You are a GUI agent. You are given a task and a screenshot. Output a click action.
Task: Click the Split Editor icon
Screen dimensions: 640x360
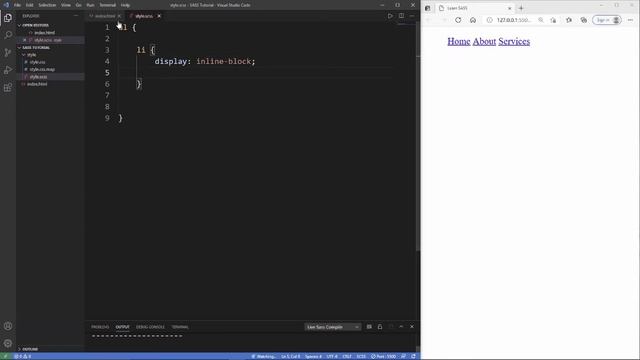402,16
